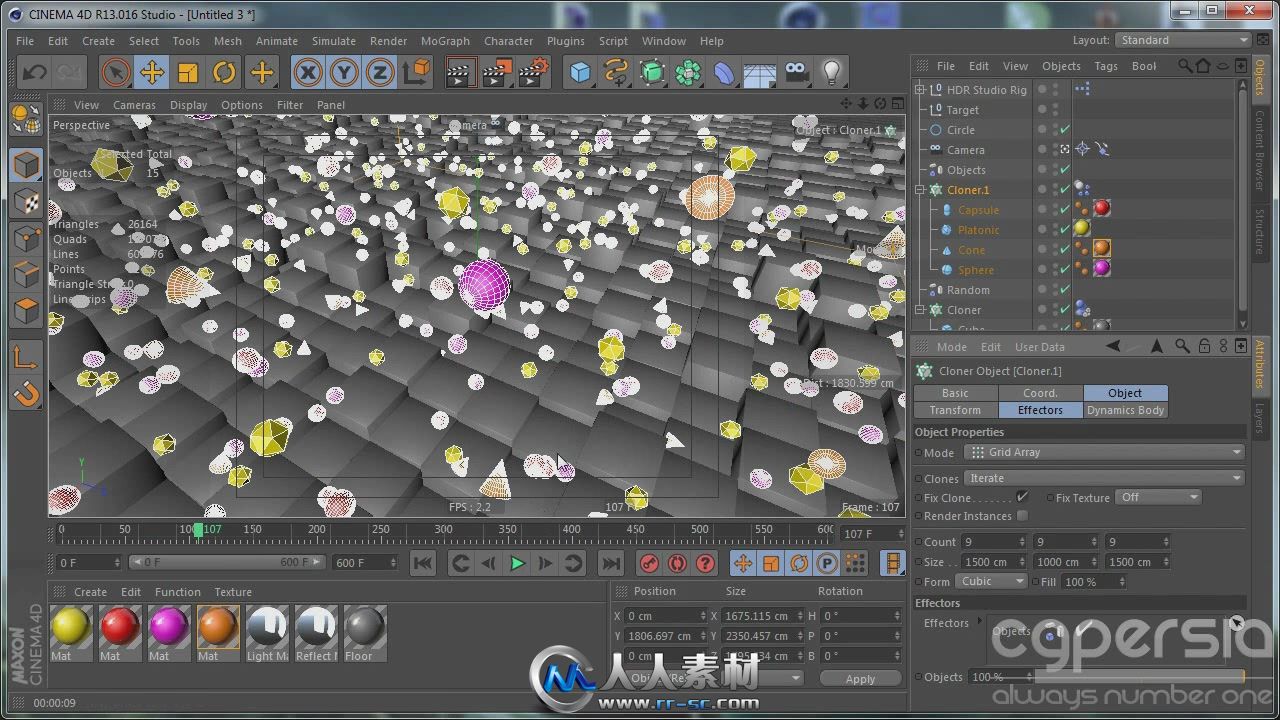This screenshot has height=720, width=1280.
Task: Expand the HDR Studio Rig node
Action: [x=920, y=90]
